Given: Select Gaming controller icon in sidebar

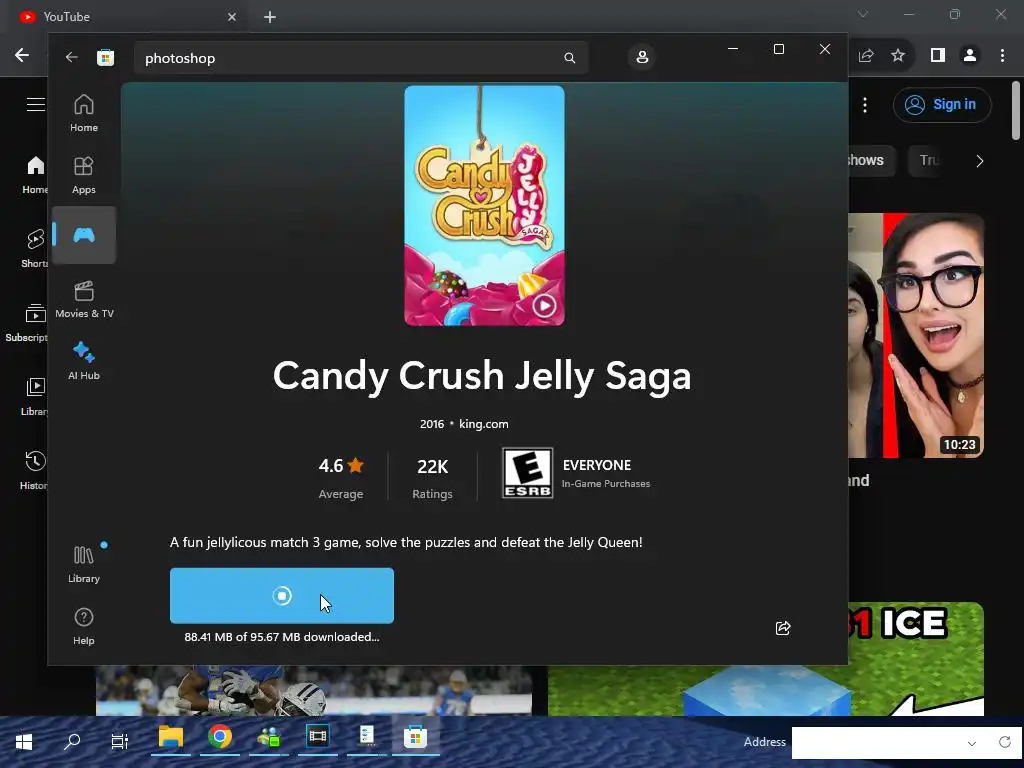Looking at the screenshot, I should point(84,235).
